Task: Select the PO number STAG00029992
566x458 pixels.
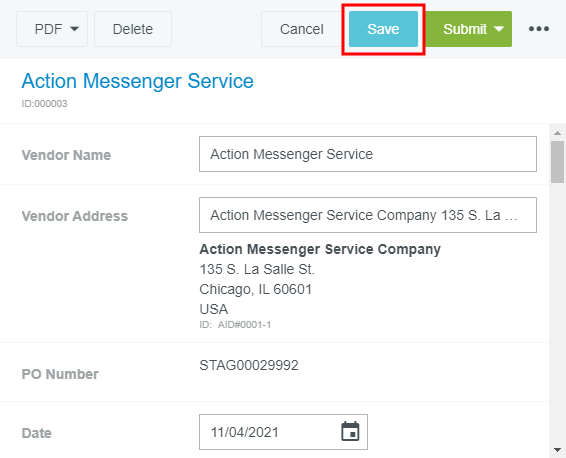Action: 249,365
